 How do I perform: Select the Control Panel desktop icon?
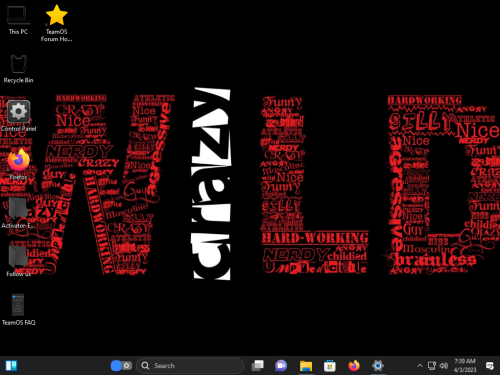(18, 116)
